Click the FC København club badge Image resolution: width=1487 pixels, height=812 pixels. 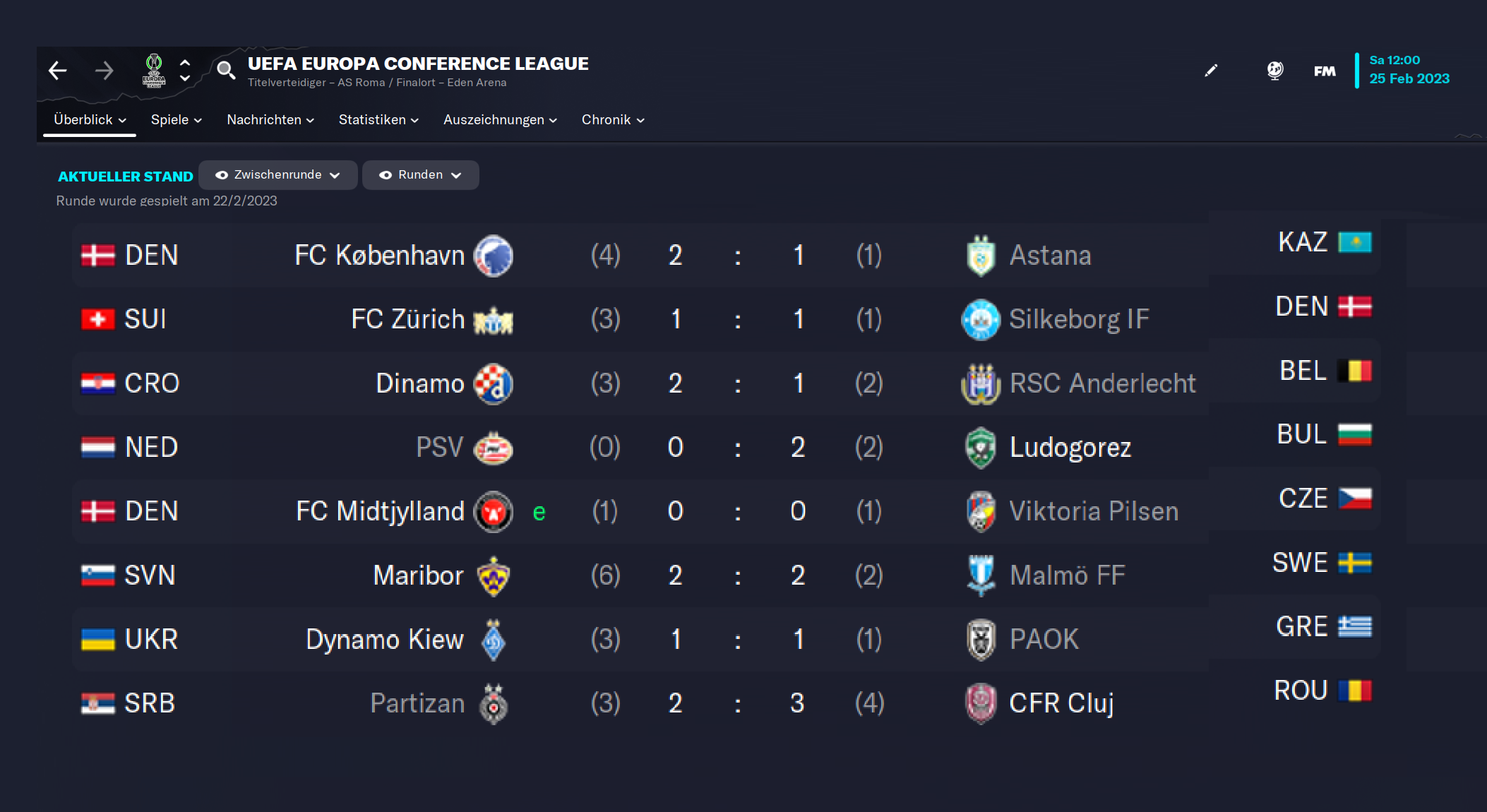coord(493,256)
